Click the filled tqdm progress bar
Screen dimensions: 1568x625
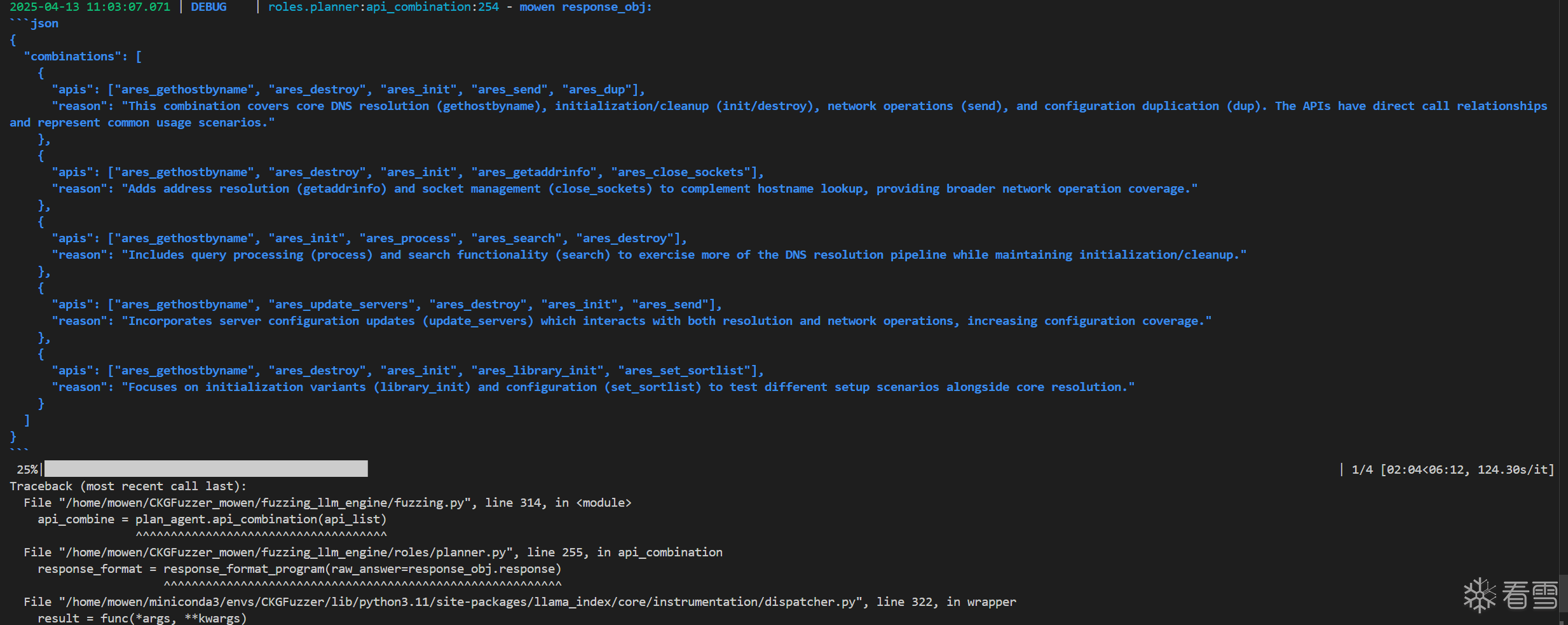(206, 469)
